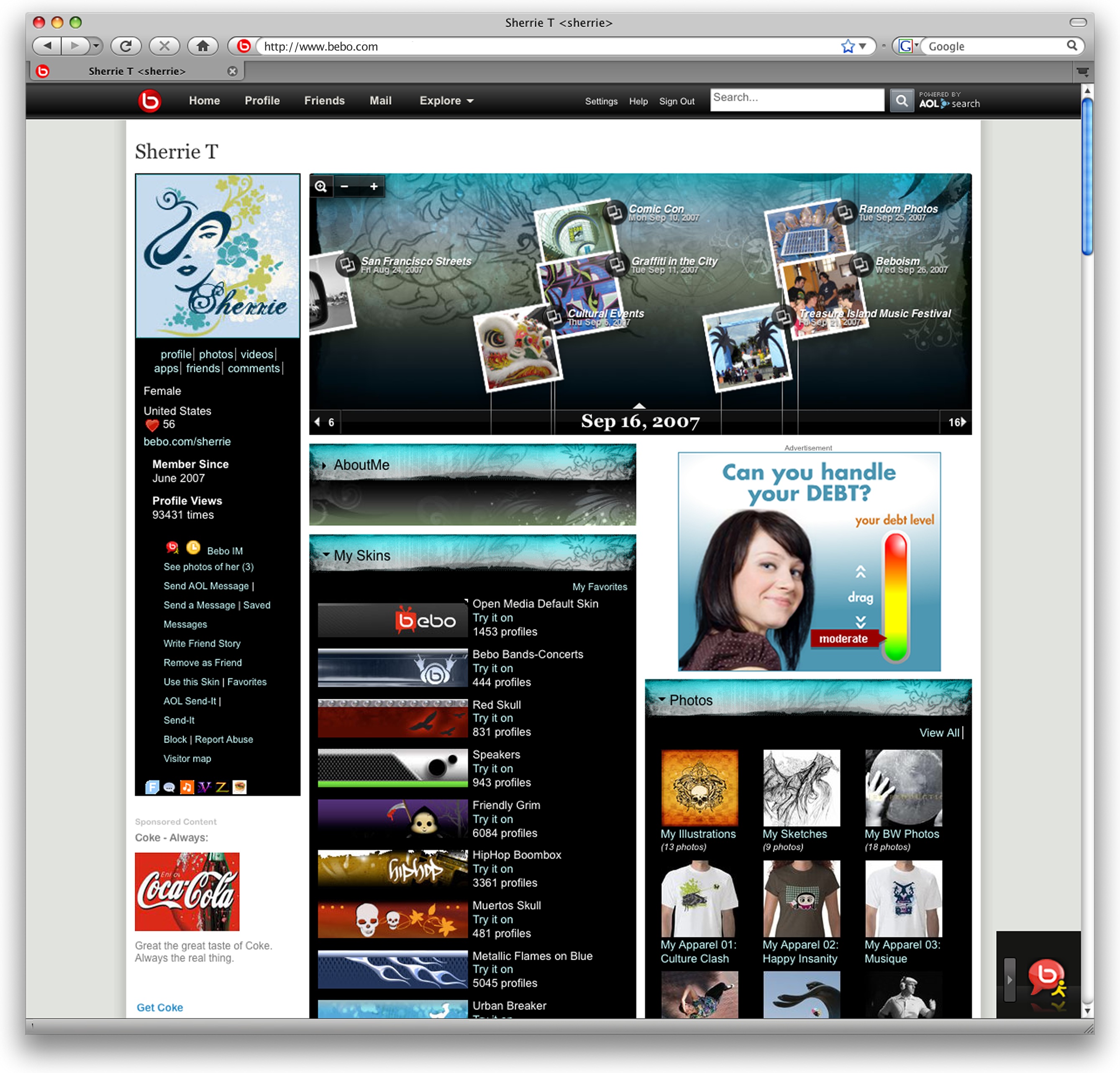Screen dimensions: 1120x1073
Task: Zoom out timeline with minus button
Action: 345,186
